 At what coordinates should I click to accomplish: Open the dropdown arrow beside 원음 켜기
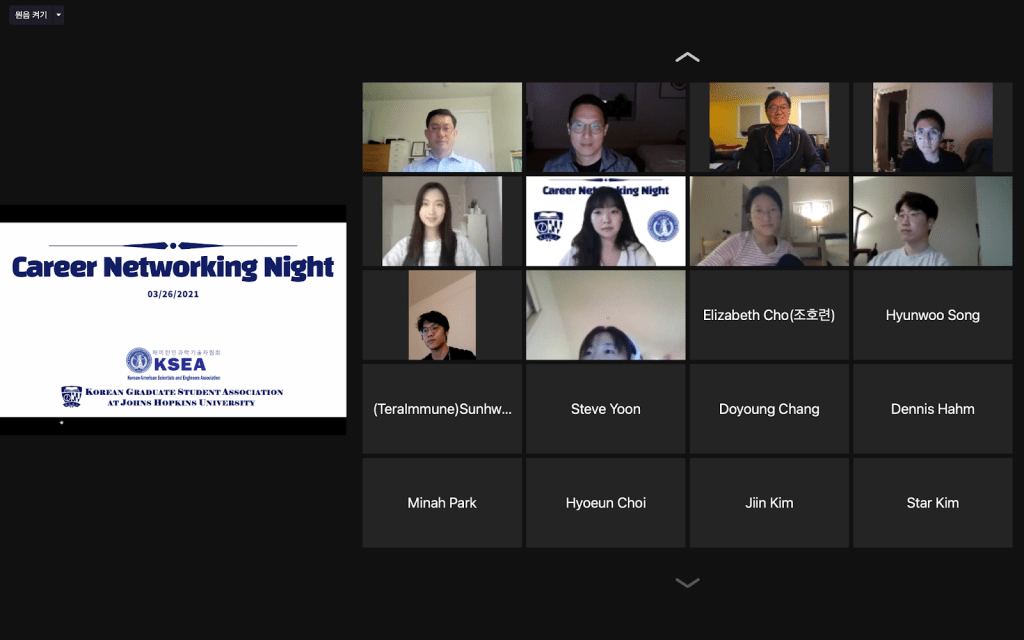tap(58, 15)
